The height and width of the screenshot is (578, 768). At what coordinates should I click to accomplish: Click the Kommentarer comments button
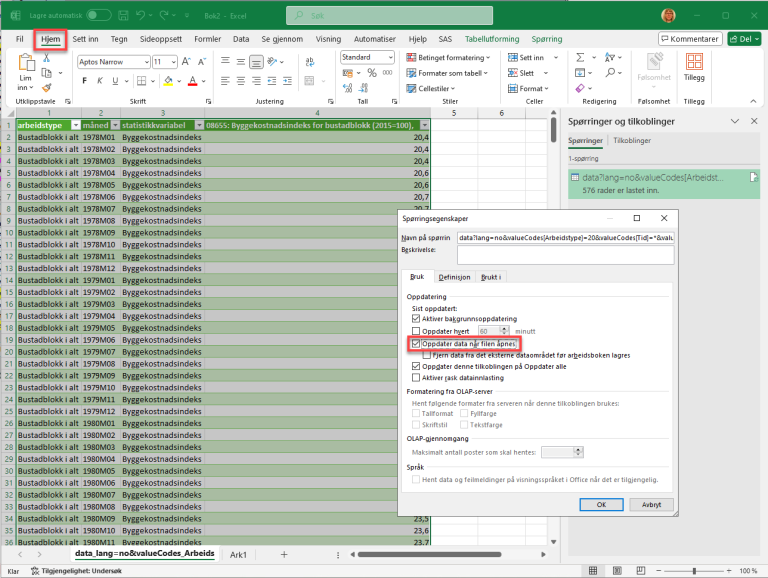coord(690,38)
